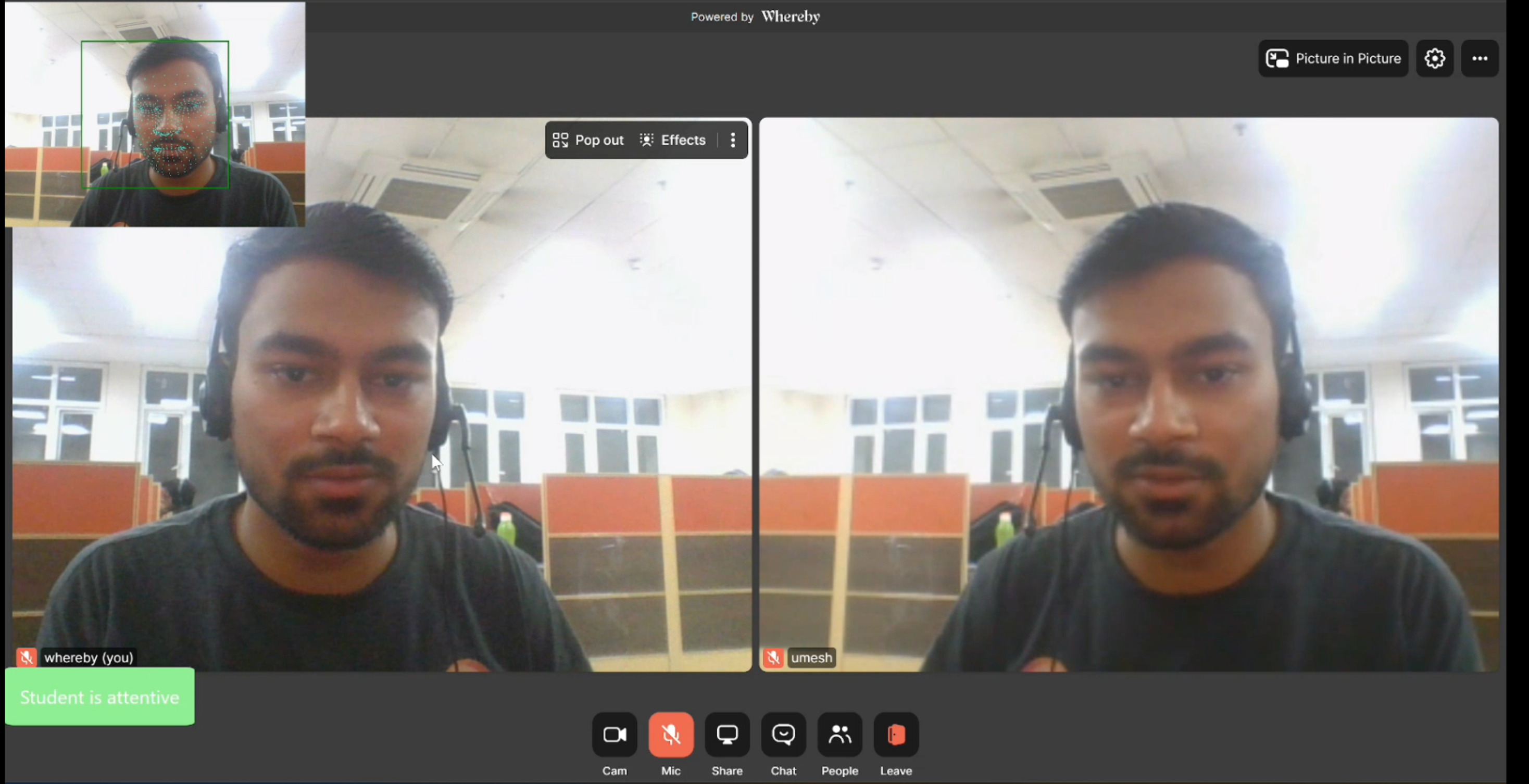Screen dimensions: 1529x784
Task: Open video Effects options
Action: click(672, 140)
